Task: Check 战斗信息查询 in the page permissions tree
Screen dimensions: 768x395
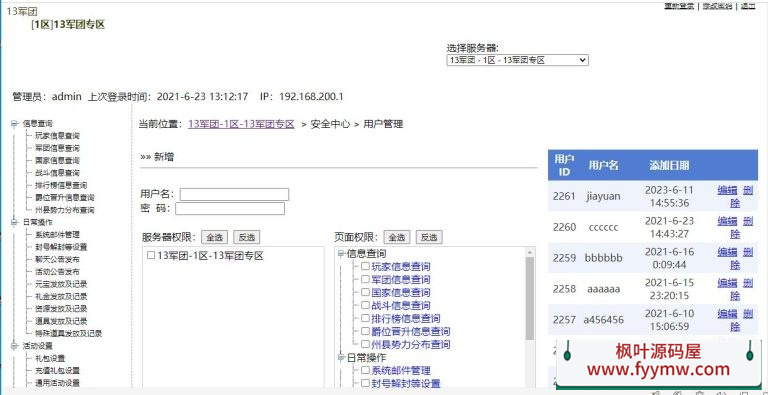Action: point(365,306)
